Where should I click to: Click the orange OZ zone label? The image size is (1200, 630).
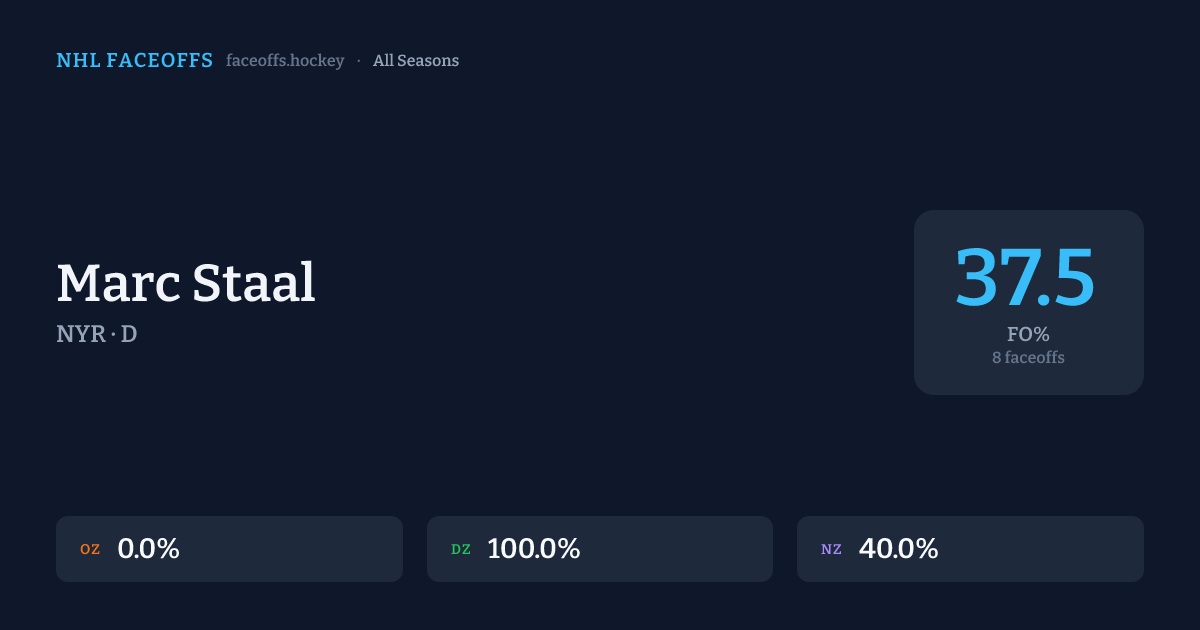coord(90,549)
